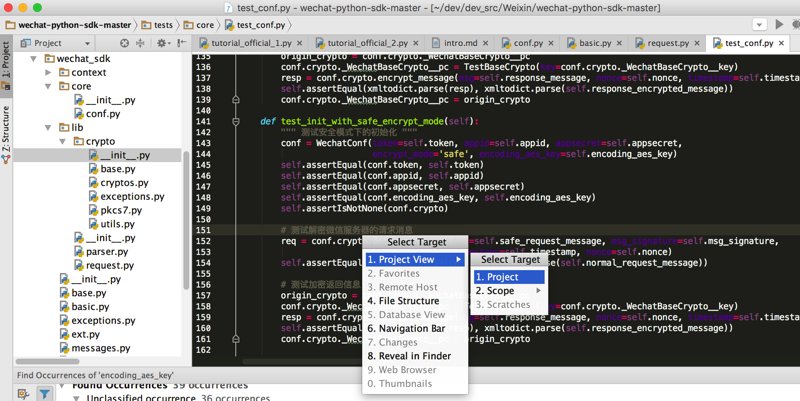Select 1. Project in the submenu
This screenshot has width=800, height=401.
[x=509, y=277]
